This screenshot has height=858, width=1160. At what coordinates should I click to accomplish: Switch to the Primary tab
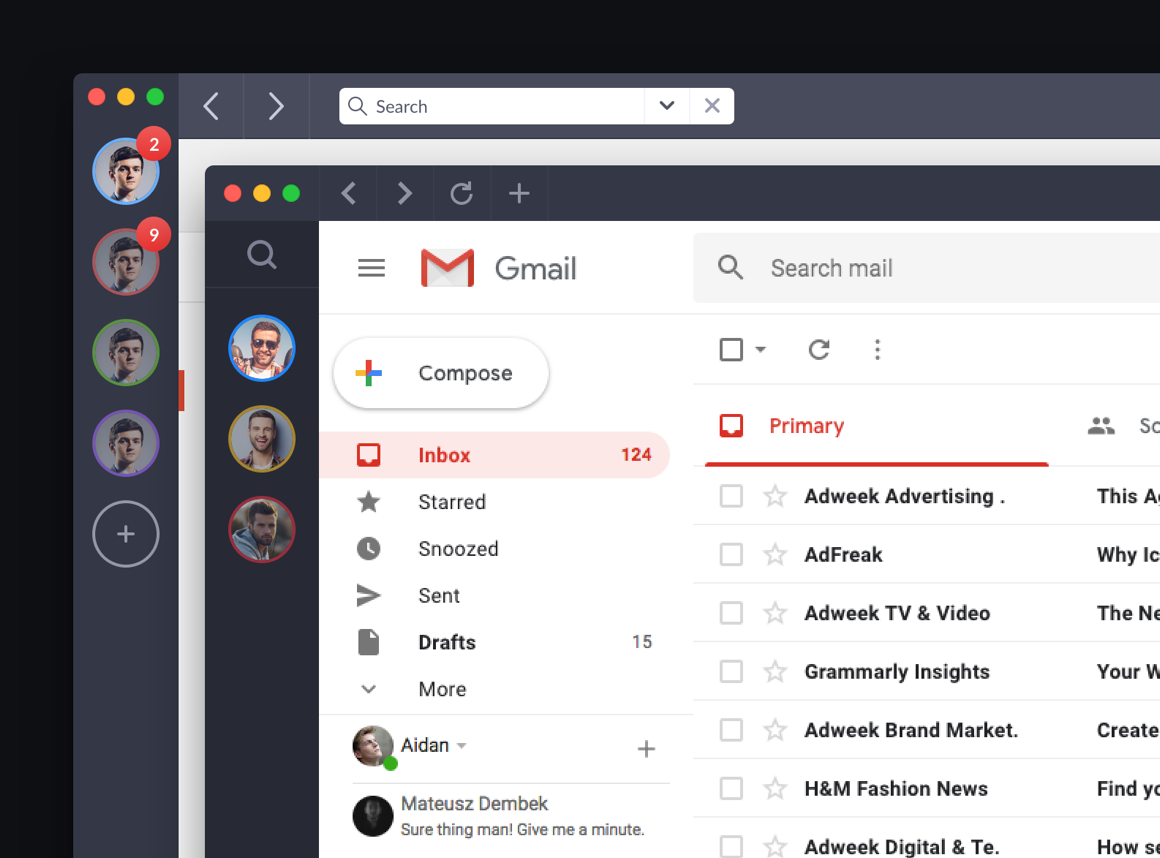pos(877,426)
